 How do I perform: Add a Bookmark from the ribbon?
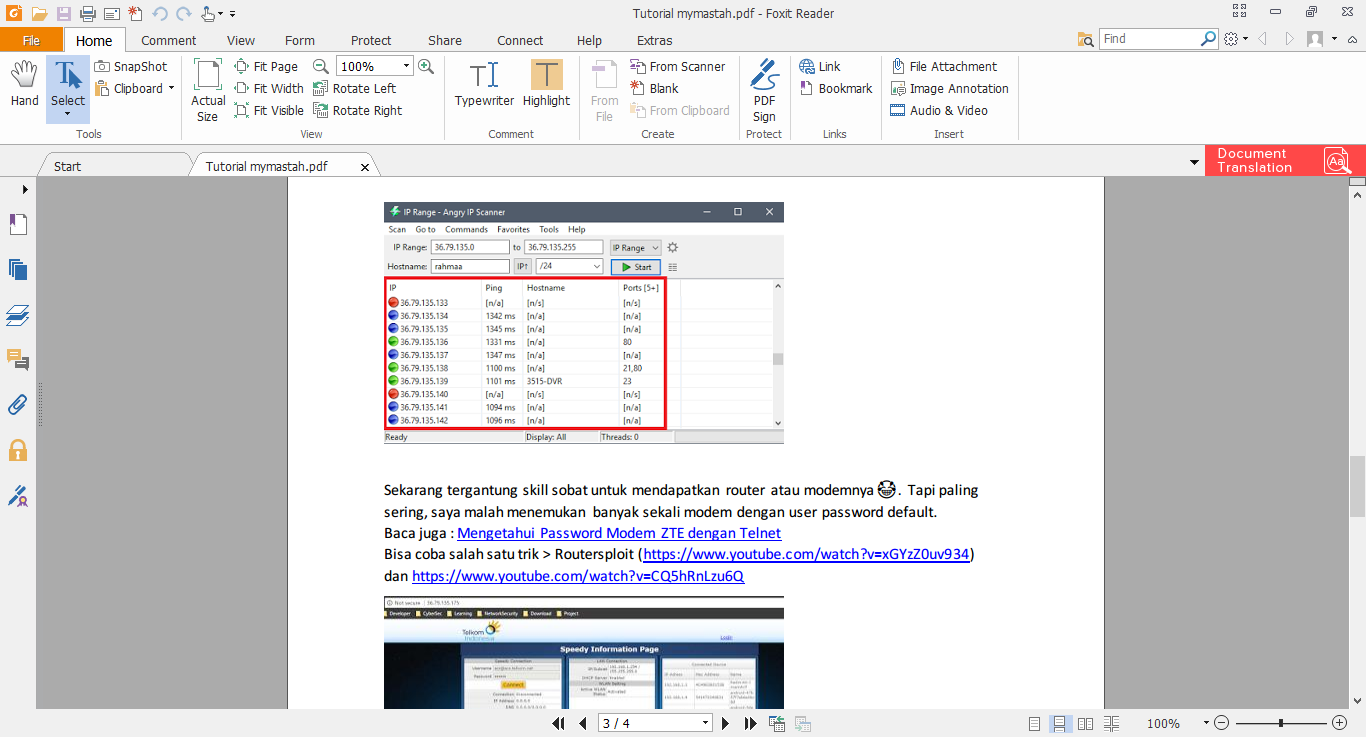836,88
